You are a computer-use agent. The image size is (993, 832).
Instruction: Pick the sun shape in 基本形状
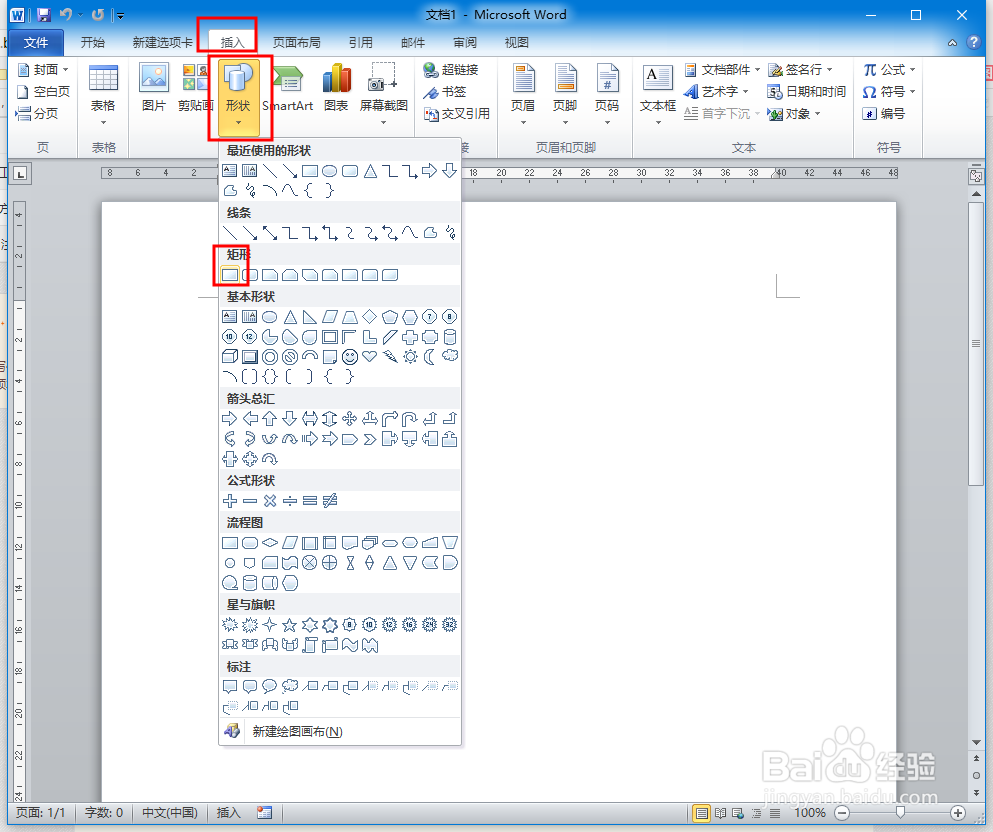[x=410, y=356]
